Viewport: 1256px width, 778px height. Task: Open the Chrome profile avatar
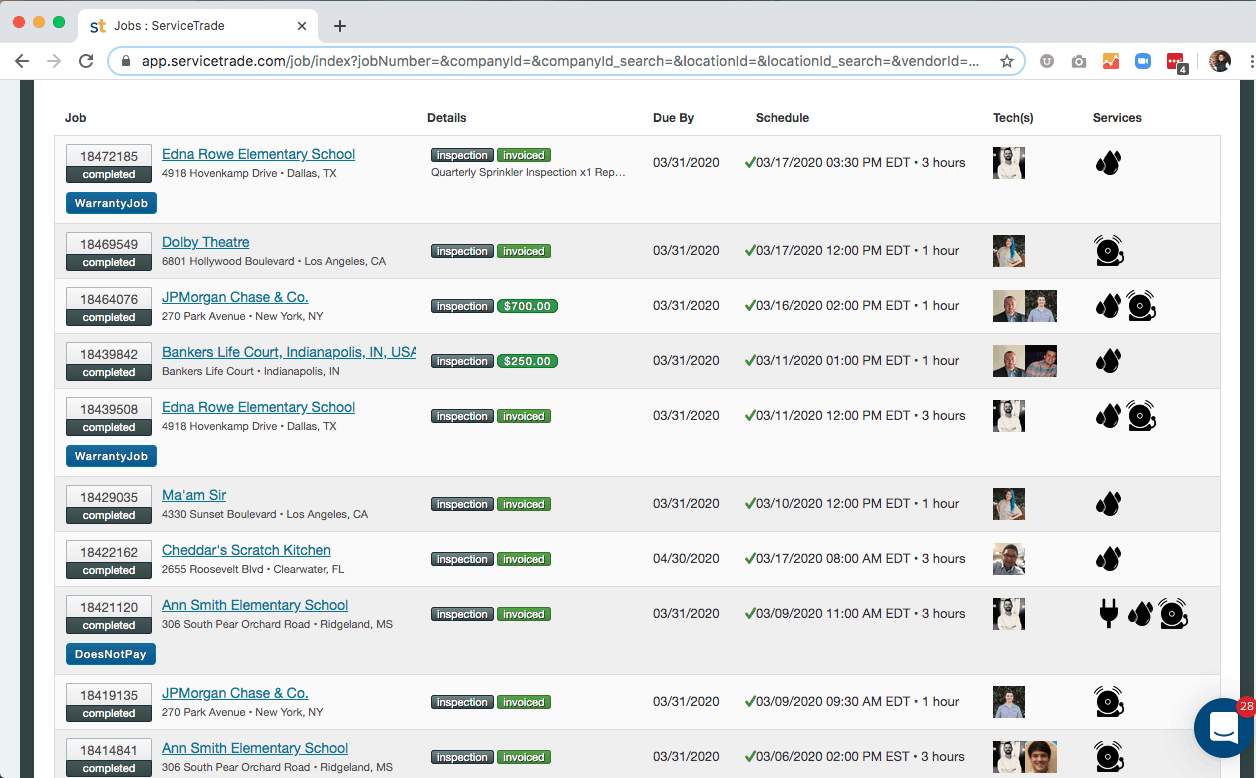[x=1219, y=61]
